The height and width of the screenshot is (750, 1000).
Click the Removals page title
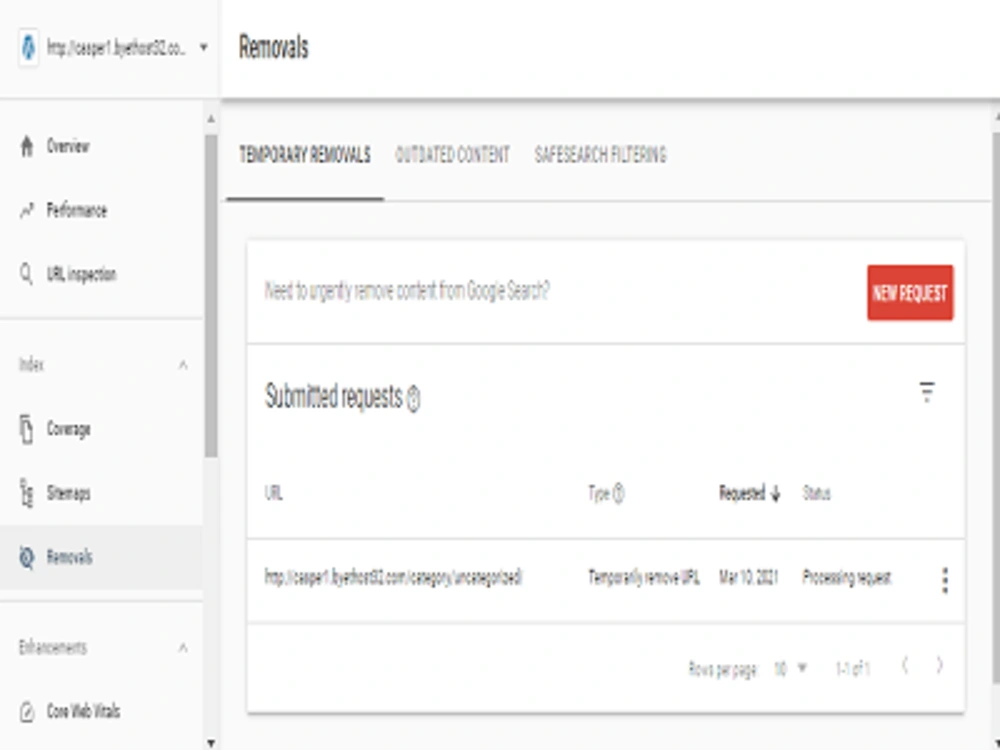point(274,48)
